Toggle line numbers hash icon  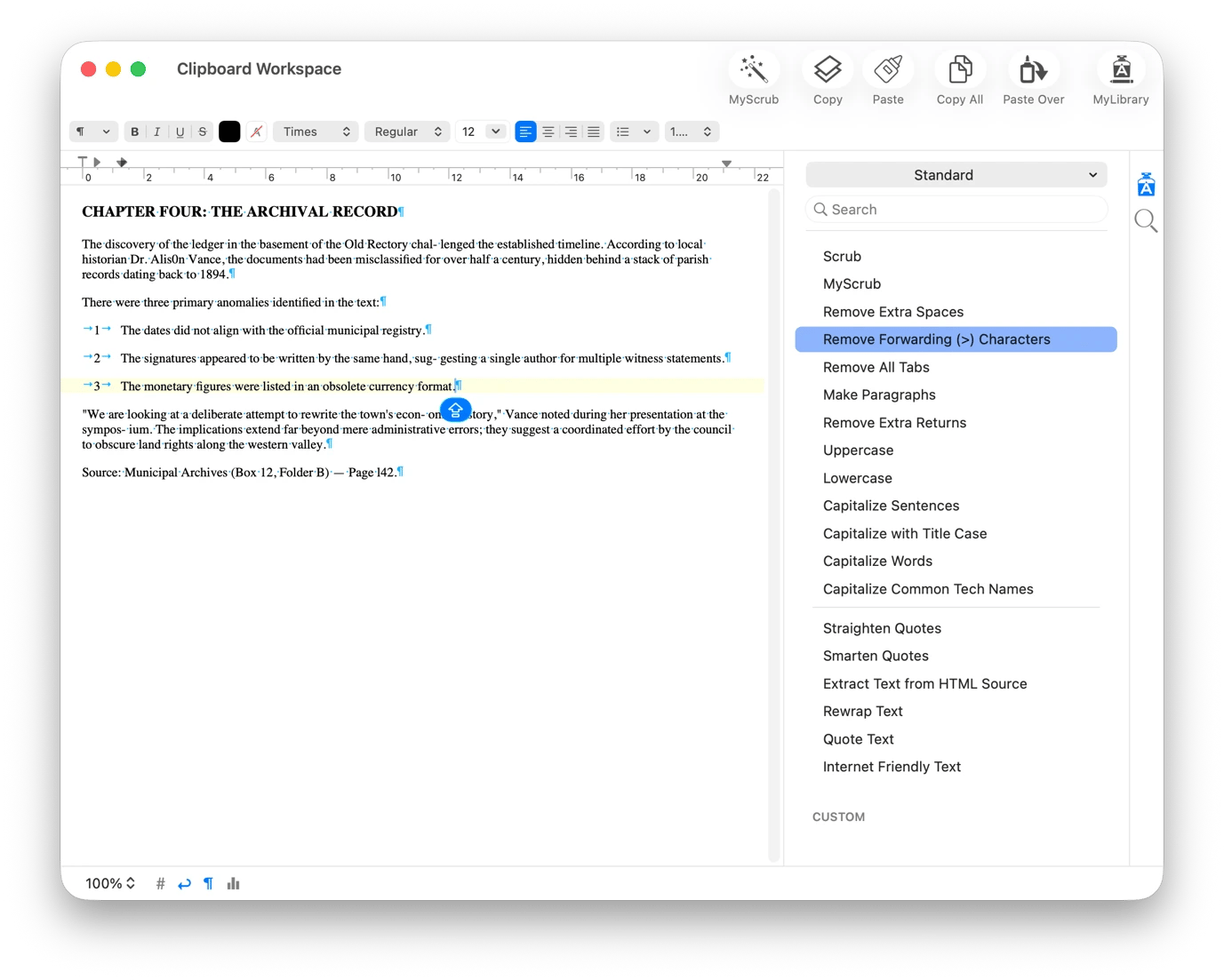[x=160, y=883]
